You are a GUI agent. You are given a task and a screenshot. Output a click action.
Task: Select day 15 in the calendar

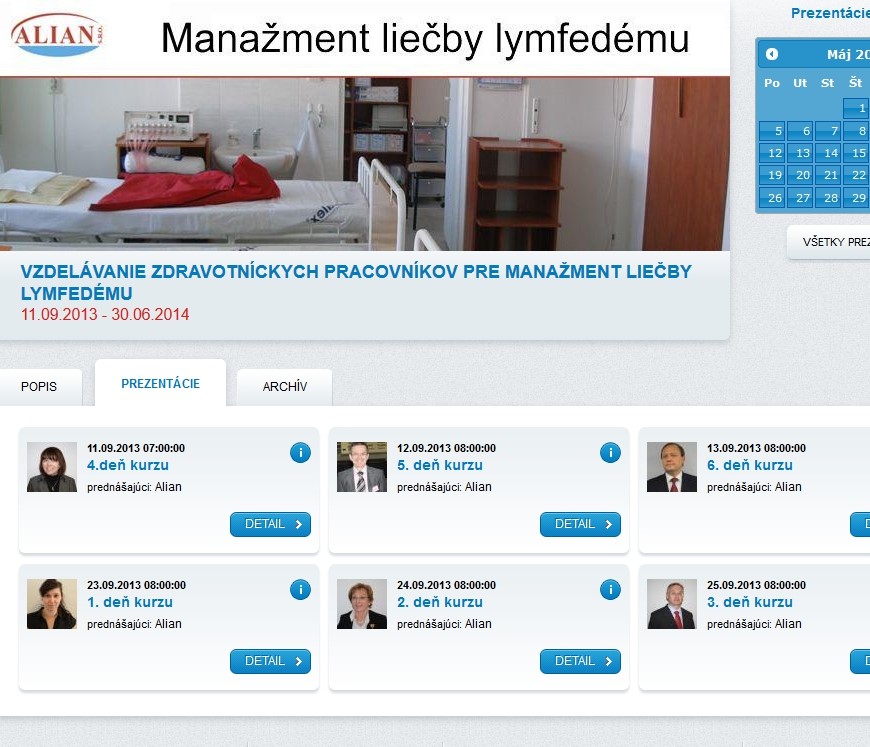pos(856,153)
